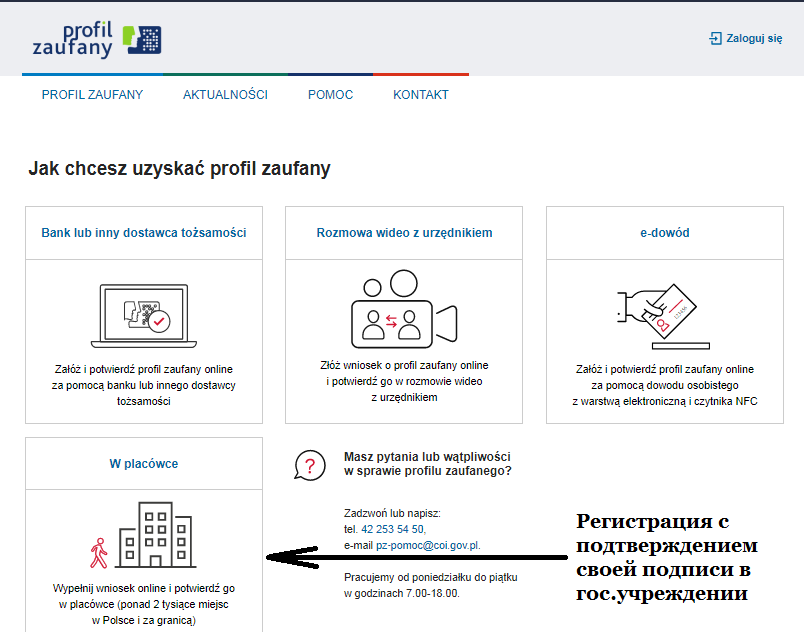Open the W placówce option heading
The image size is (804, 632).
(144, 464)
